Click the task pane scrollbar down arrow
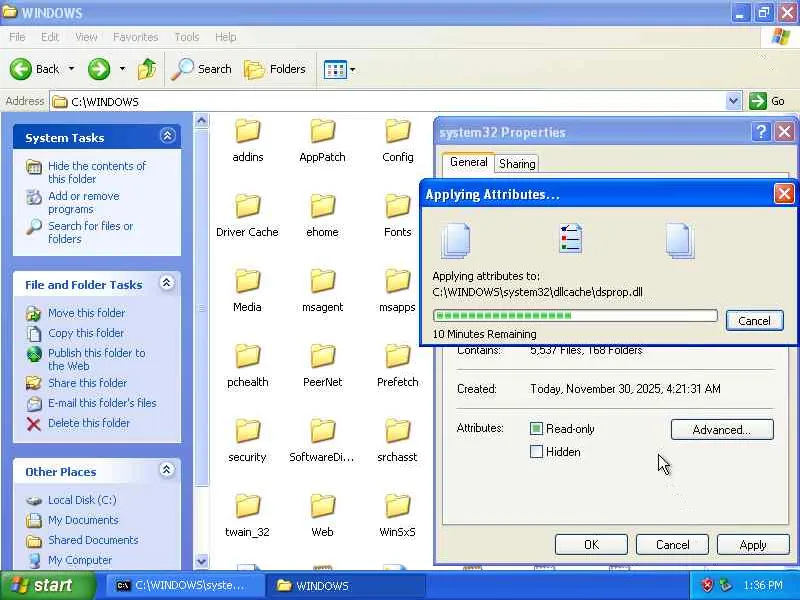The width and height of the screenshot is (800, 600). pos(202,562)
